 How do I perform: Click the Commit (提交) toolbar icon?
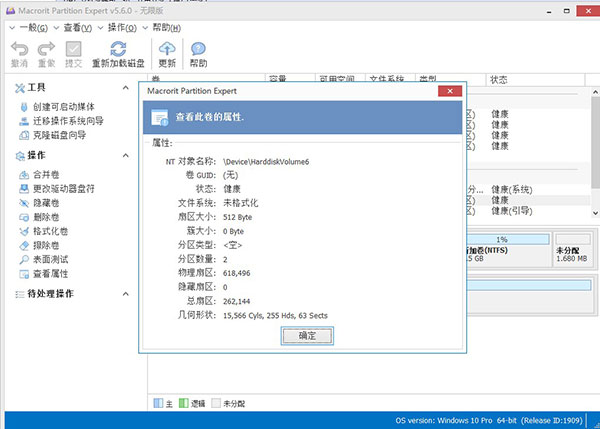point(73,49)
